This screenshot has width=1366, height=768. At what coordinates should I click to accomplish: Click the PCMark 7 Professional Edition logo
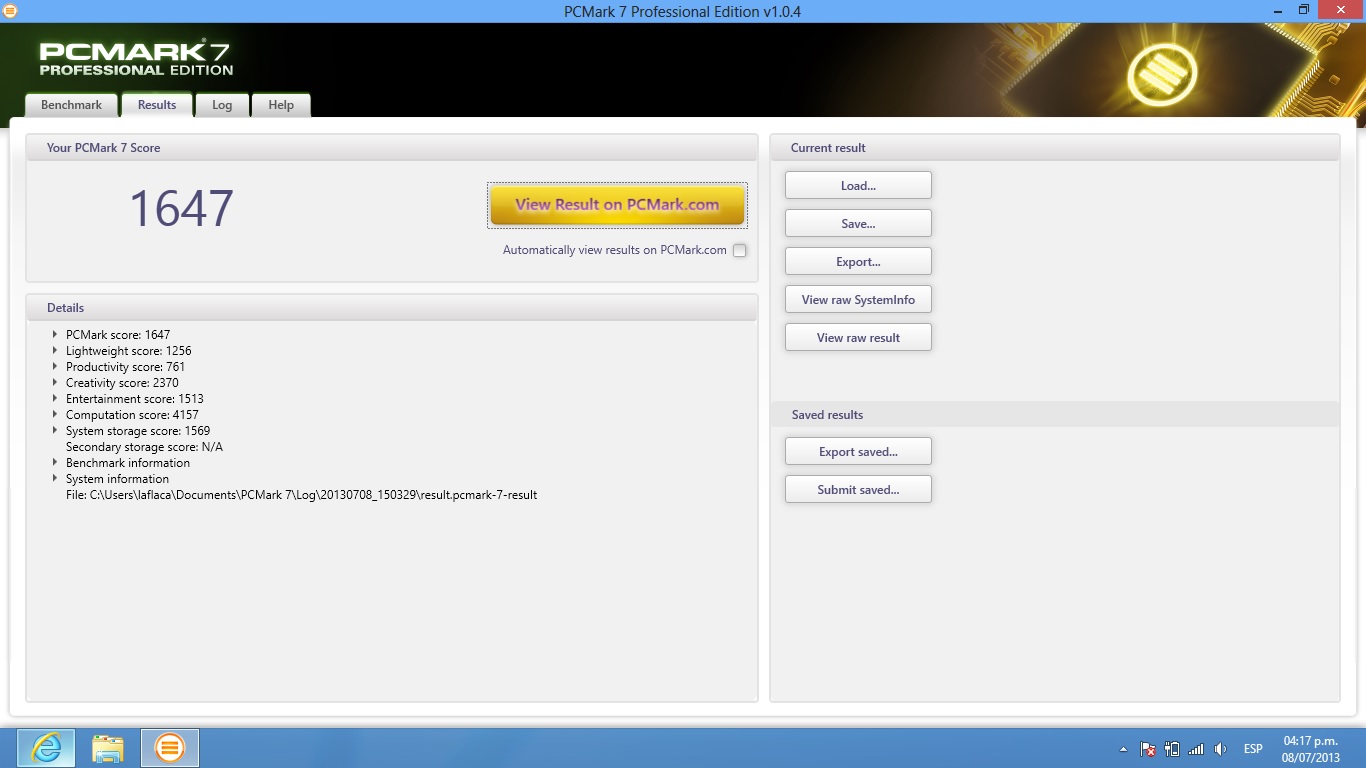[x=136, y=59]
